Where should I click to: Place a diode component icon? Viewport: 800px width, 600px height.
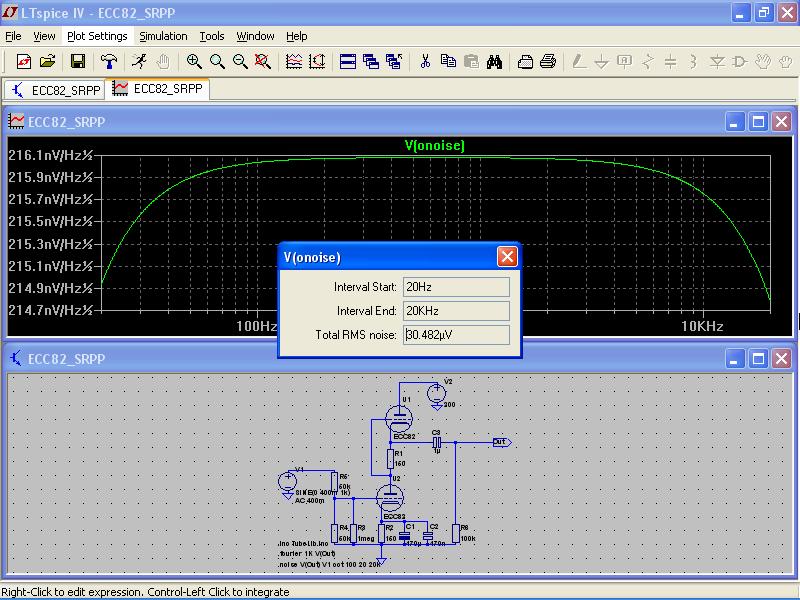(x=717, y=62)
